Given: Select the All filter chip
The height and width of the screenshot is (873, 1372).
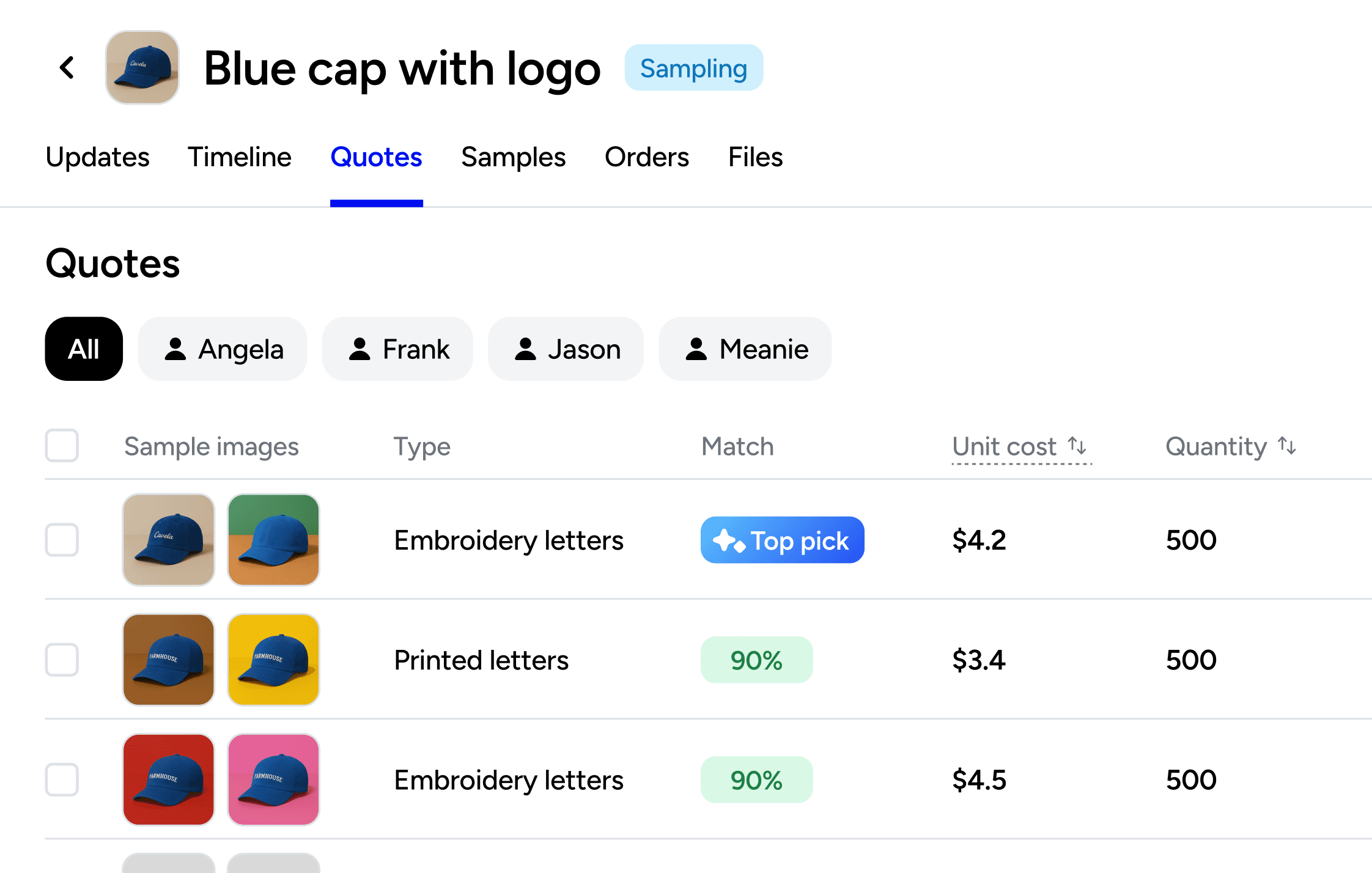Looking at the screenshot, I should 84,349.
